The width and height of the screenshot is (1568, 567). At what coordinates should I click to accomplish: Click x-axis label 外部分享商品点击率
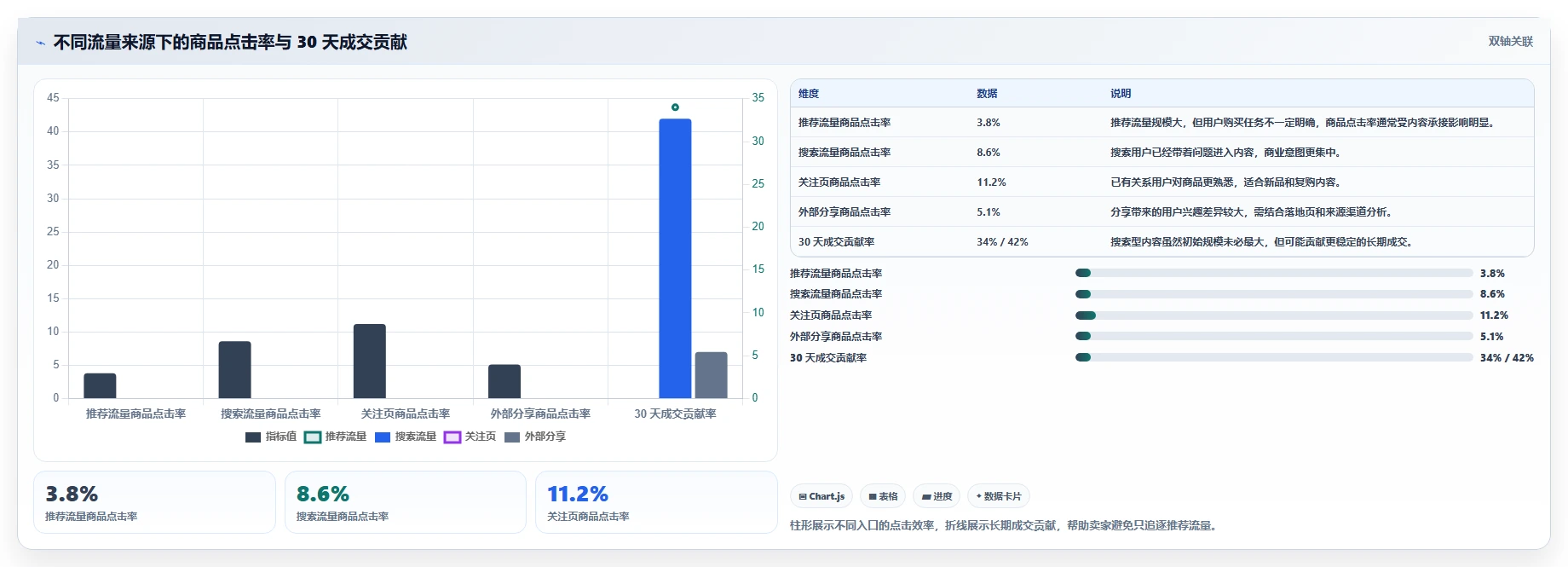point(540,414)
